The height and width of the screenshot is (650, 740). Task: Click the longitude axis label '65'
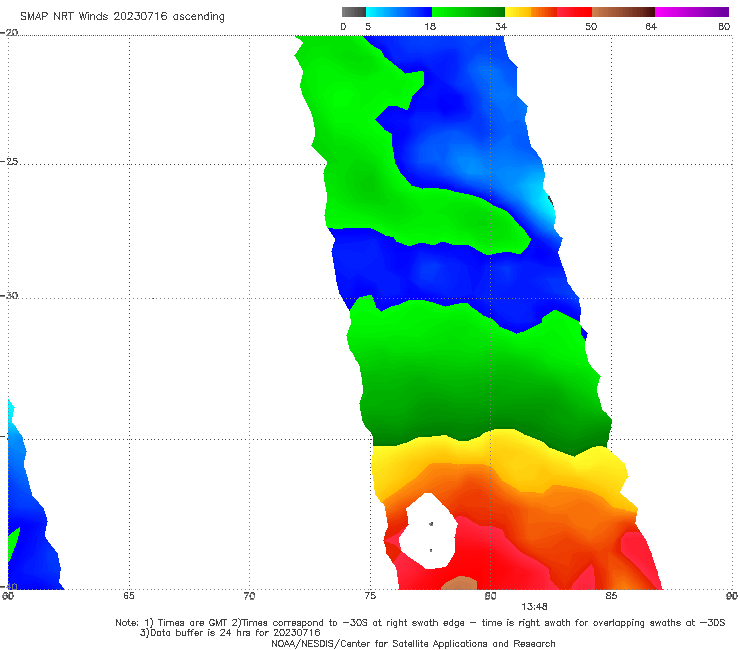[x=129, y=596]
